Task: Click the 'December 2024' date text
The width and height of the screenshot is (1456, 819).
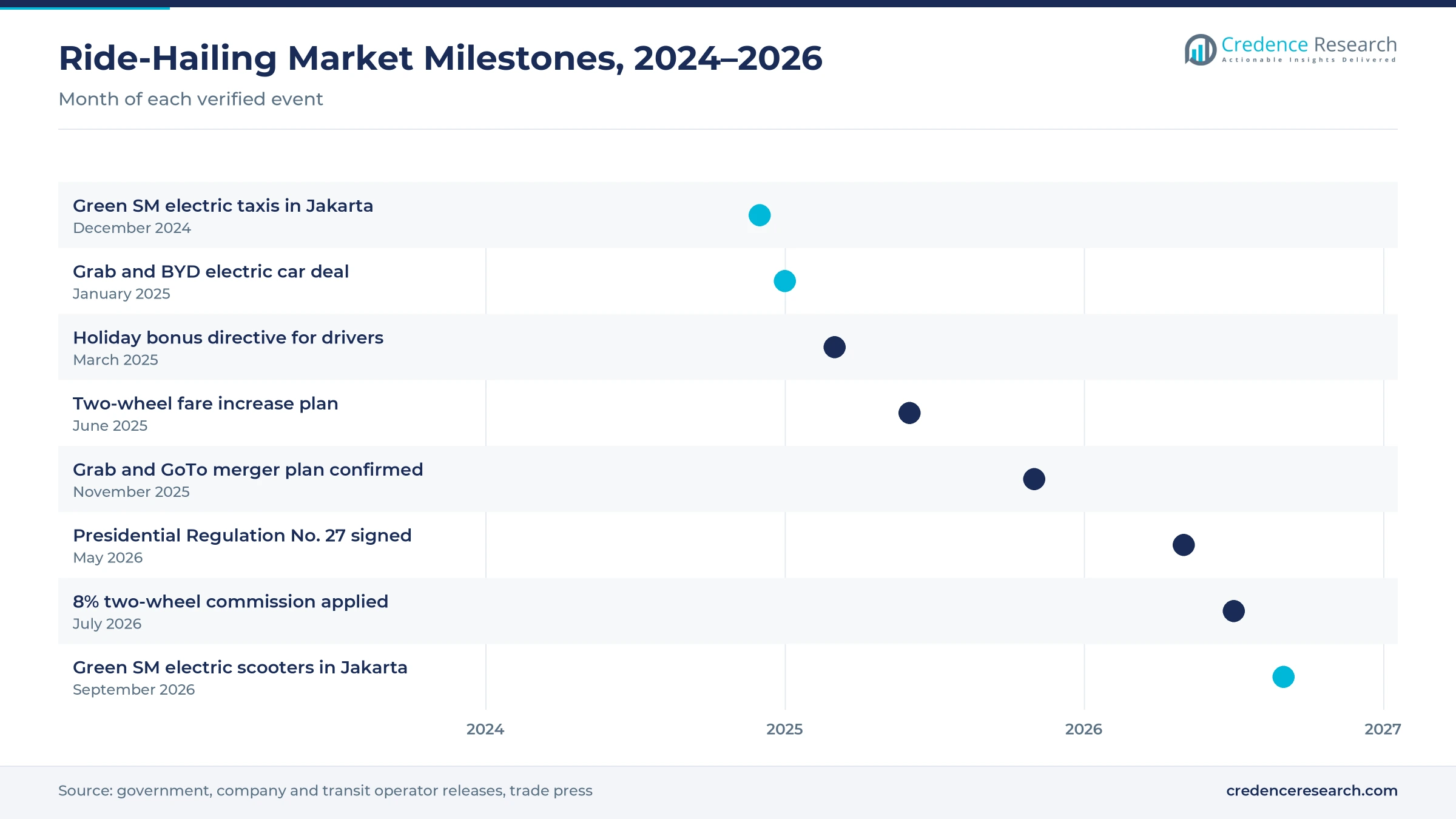Action: [132, 228]
